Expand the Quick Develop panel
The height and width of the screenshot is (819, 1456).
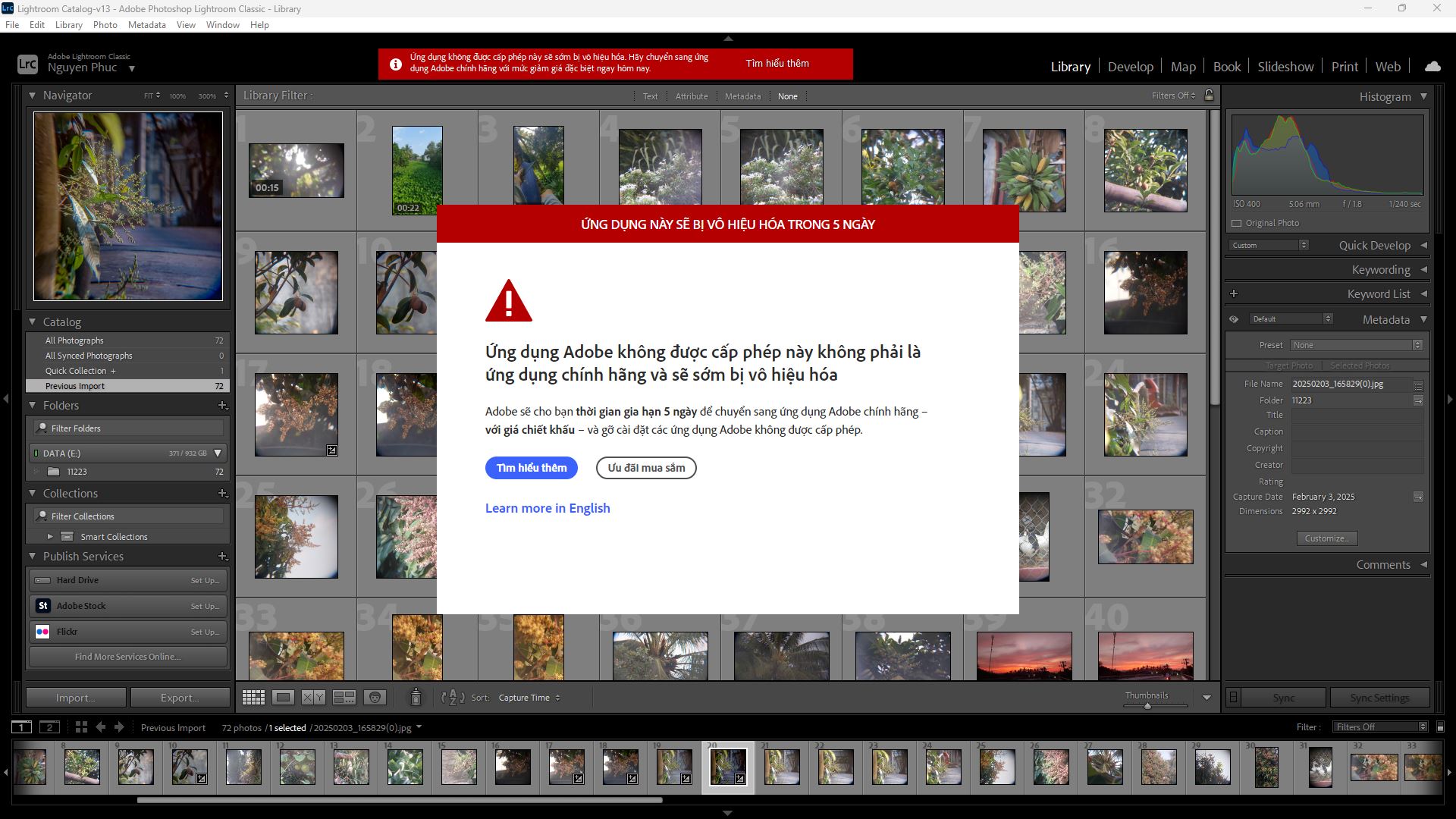[x=1423, y=246]
